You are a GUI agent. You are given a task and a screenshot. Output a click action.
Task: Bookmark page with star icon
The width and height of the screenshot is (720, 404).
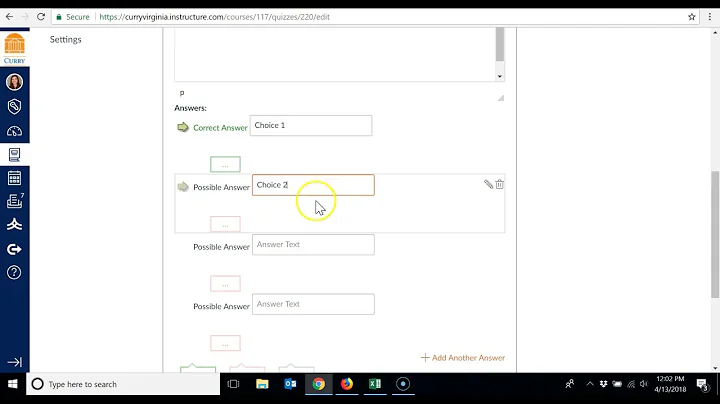click(x=692, y=17)
